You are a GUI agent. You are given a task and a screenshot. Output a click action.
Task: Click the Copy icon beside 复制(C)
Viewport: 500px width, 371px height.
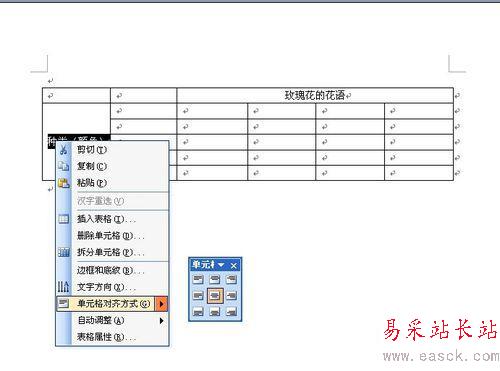(64, 166)
